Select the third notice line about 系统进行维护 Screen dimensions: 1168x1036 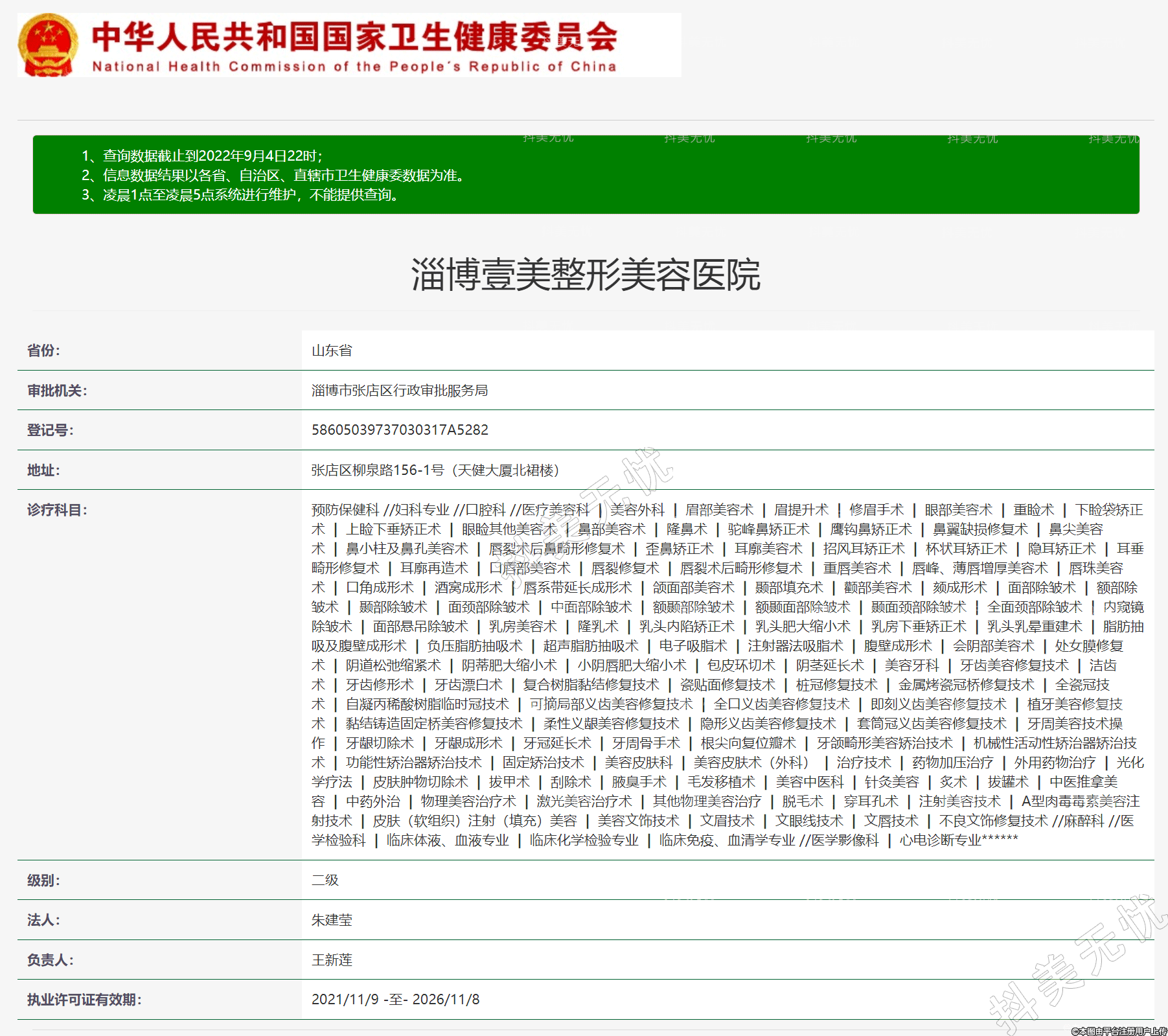(x=240, y=194)
